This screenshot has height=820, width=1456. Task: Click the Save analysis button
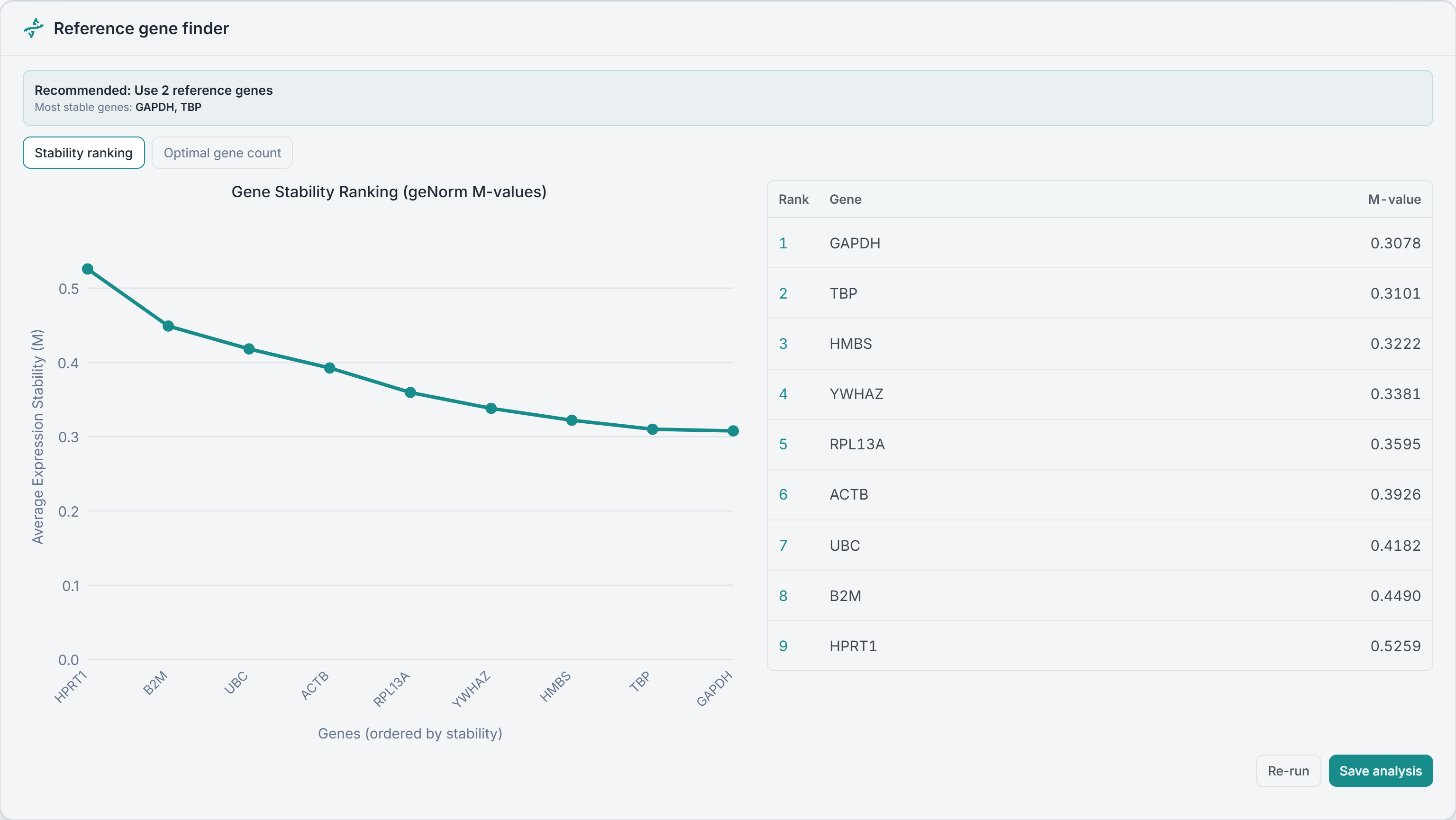[1380, 771]
